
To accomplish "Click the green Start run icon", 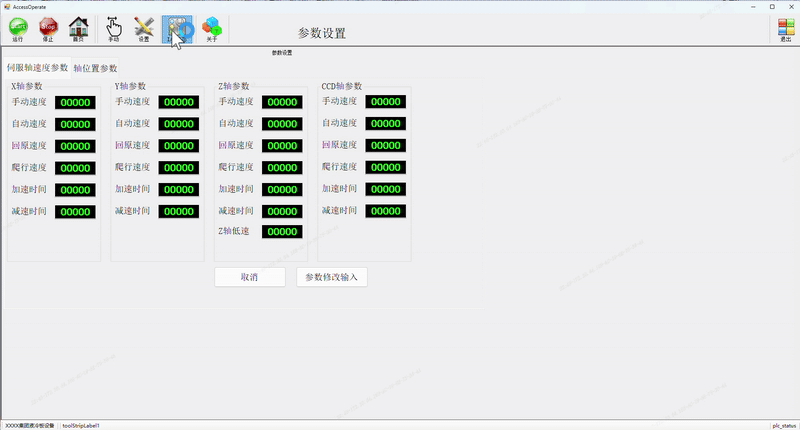I will coord(17,29).
